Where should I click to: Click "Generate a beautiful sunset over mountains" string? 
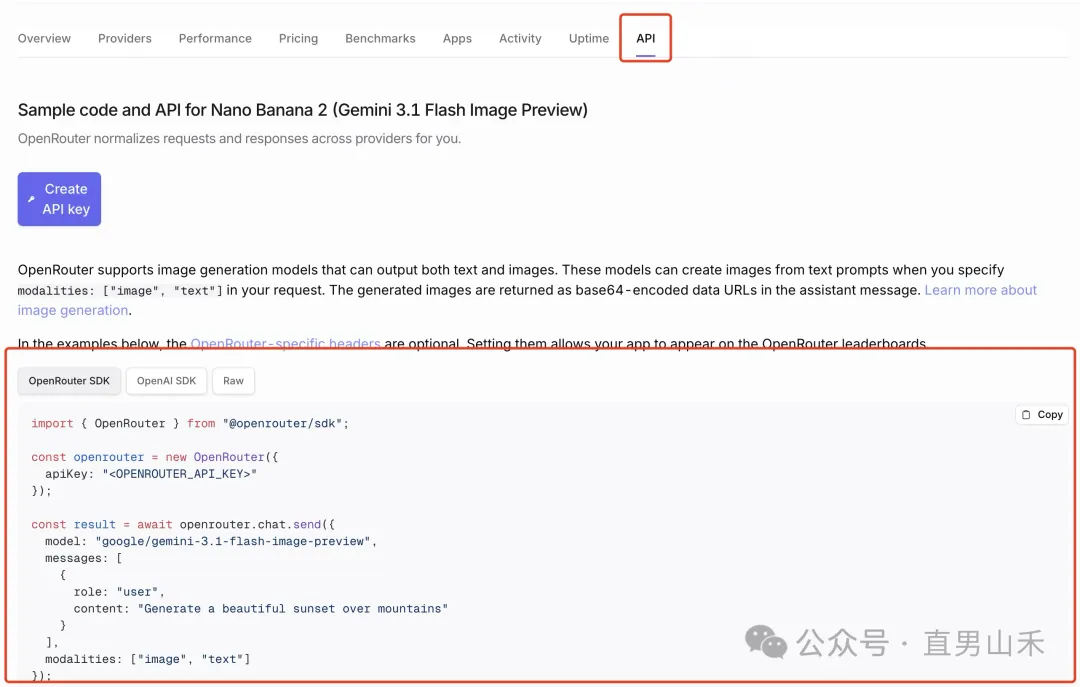click(293, 609)
